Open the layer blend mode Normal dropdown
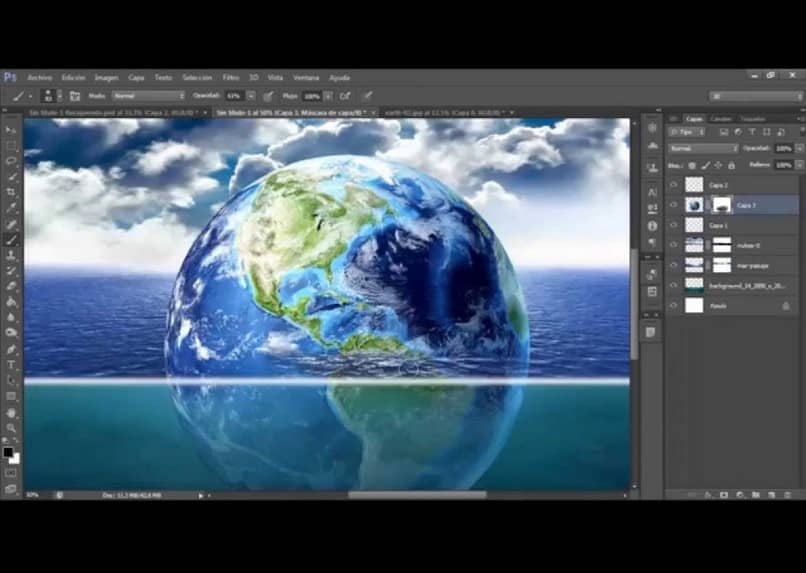This screenshot has width=806, height=573. tap(703, 149)
